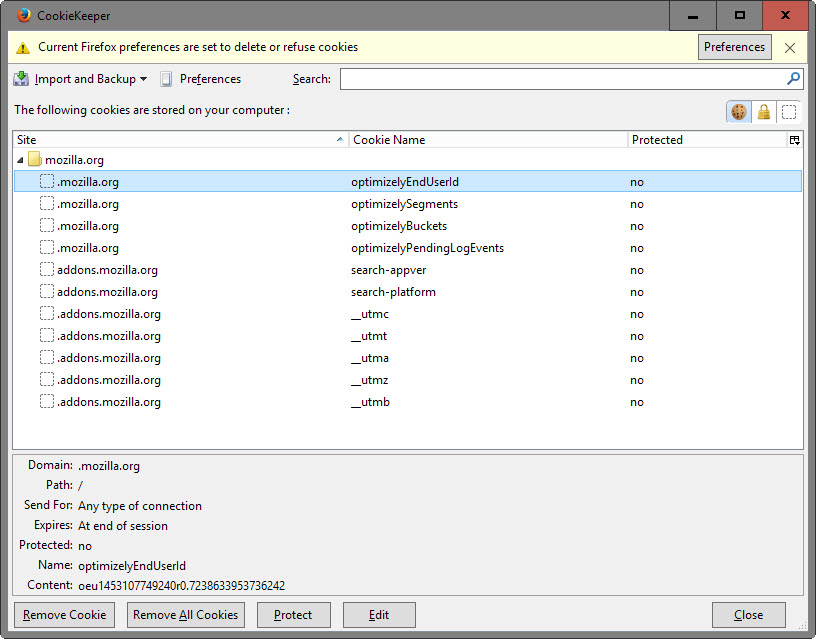Click 'no' in the optimizelySegments row

coord(636,204)
